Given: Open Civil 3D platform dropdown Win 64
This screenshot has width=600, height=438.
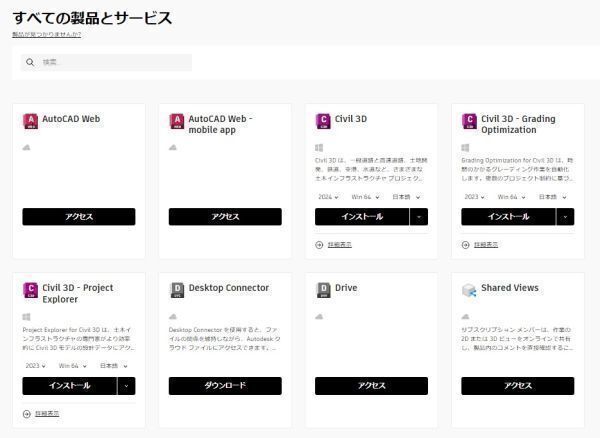Looking at the screenshot, I should coord(365,197).
